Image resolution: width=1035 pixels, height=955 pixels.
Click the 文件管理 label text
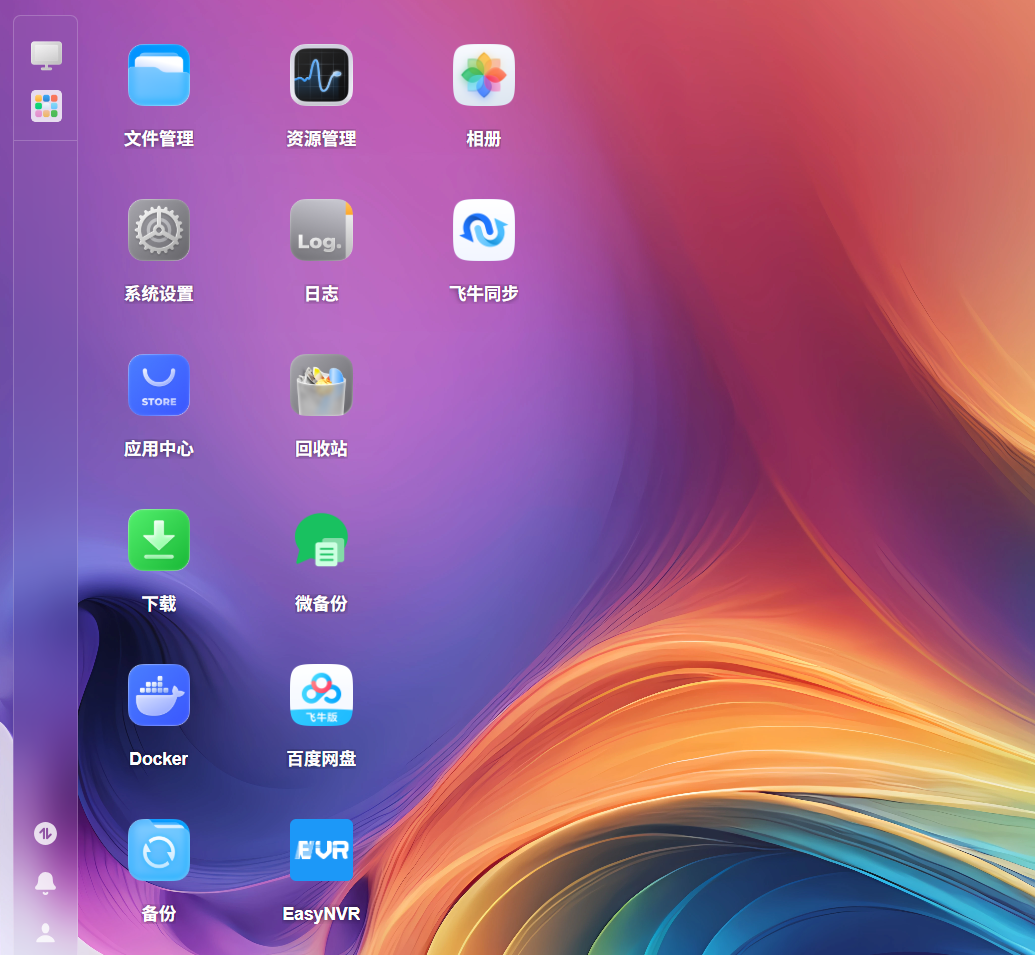(158, 139)
